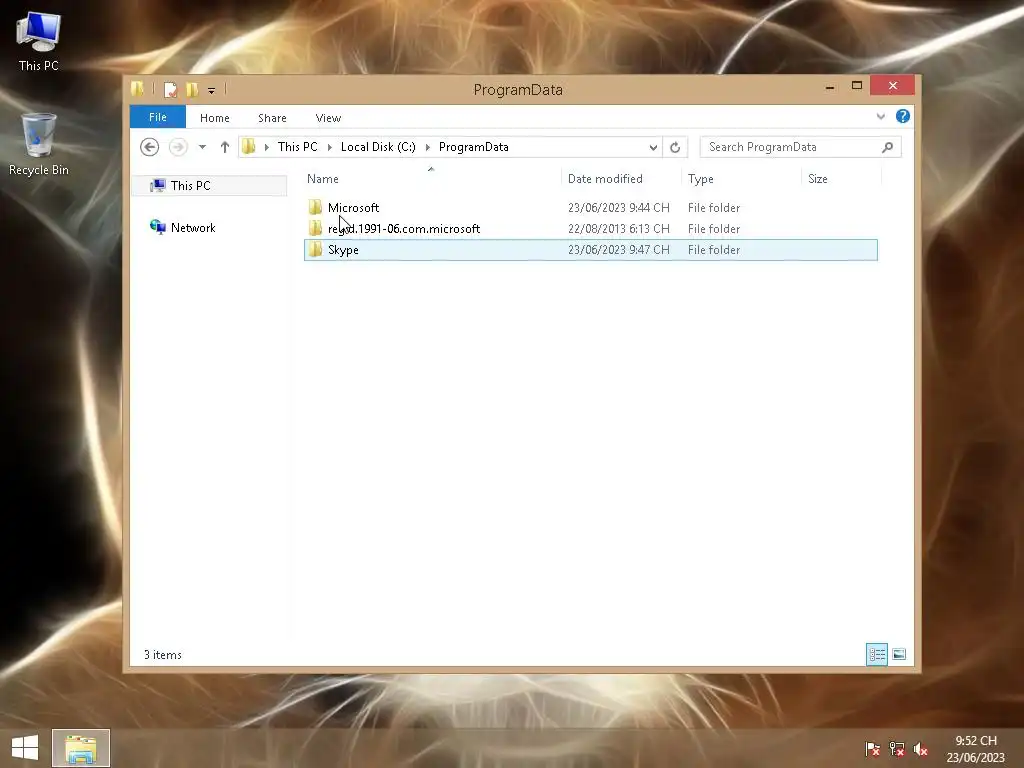Select Recycle Bin desktop icon

[39, 144]
